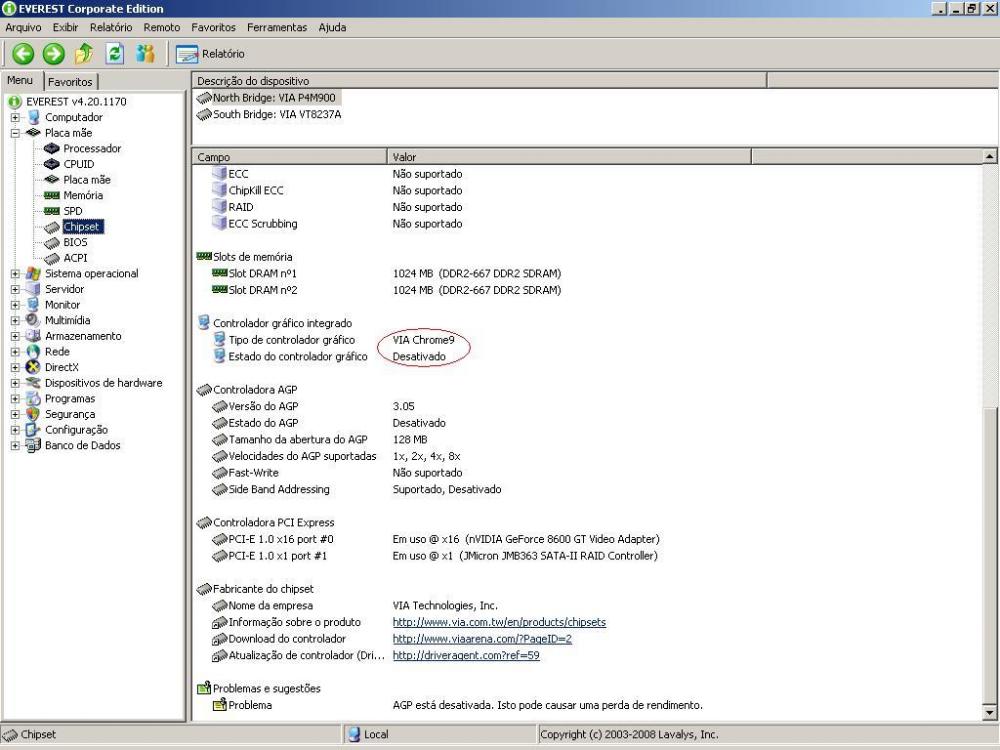
Task: Select SPD under Placa mãe
Action: pyautogui.click(x=72, y=211)
